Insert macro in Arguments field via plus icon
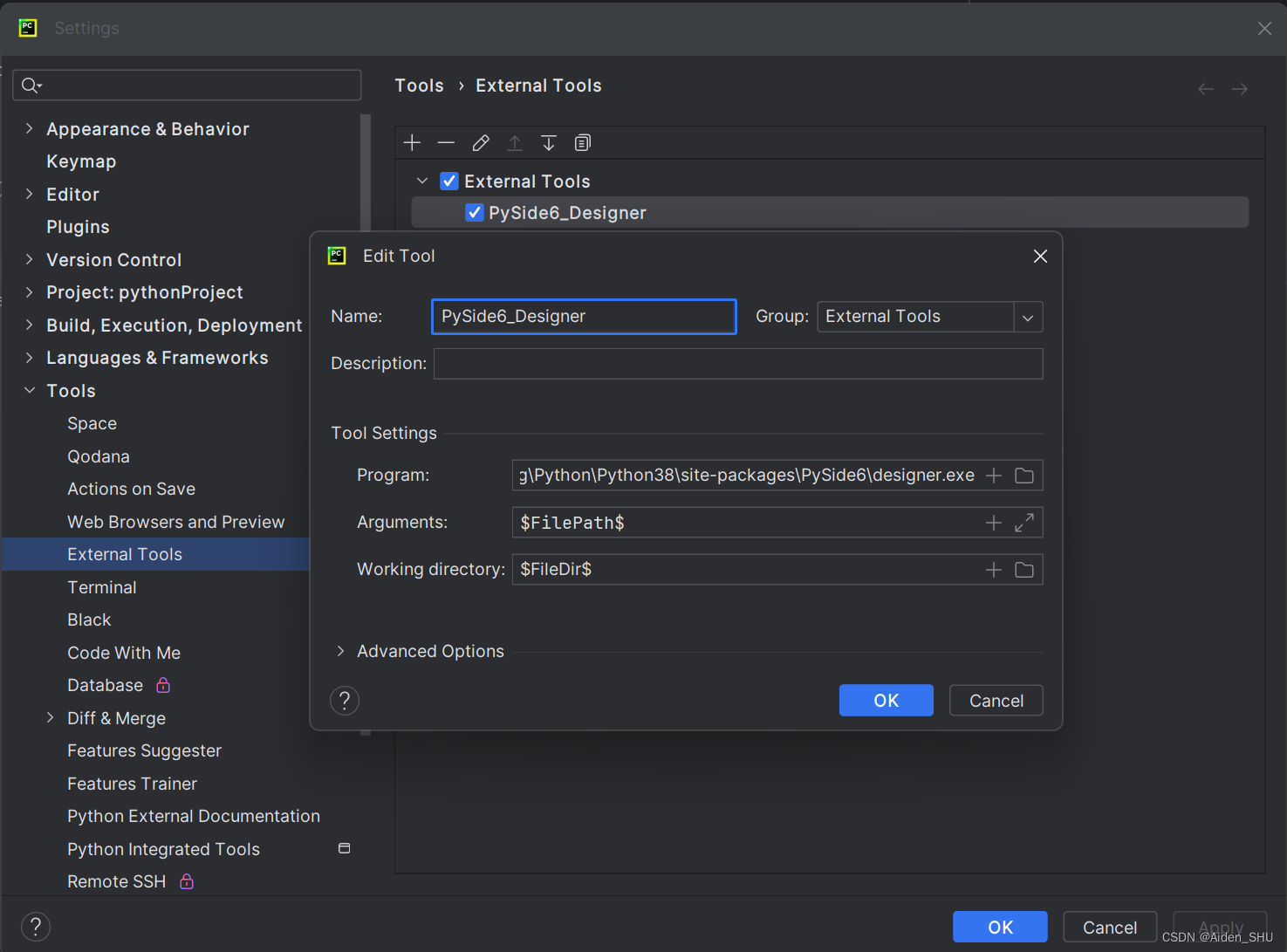The width and height of the screenshot is (1287, 952). 994,523
